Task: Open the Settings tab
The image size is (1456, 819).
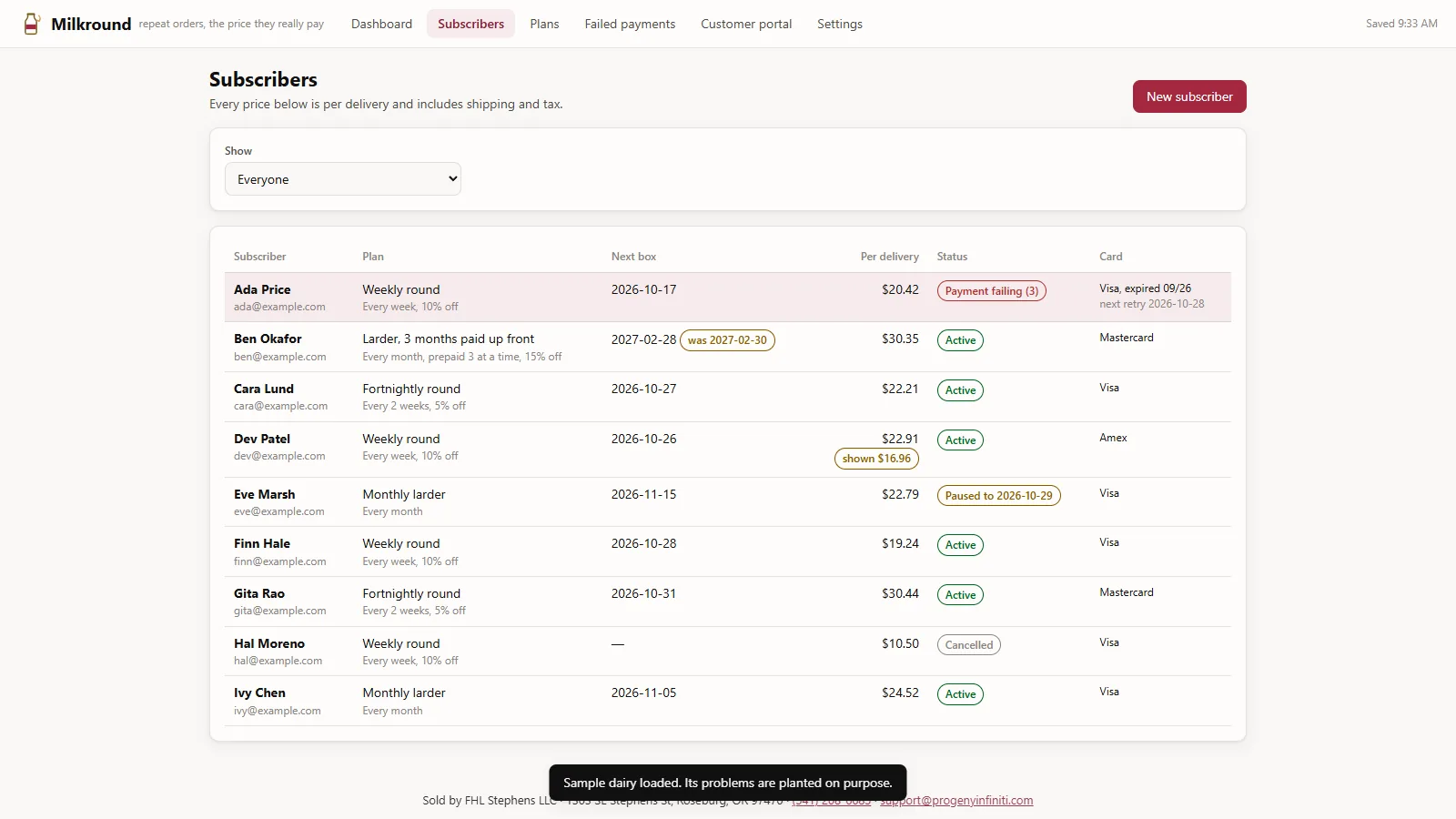Action: [x=839, y=24]
